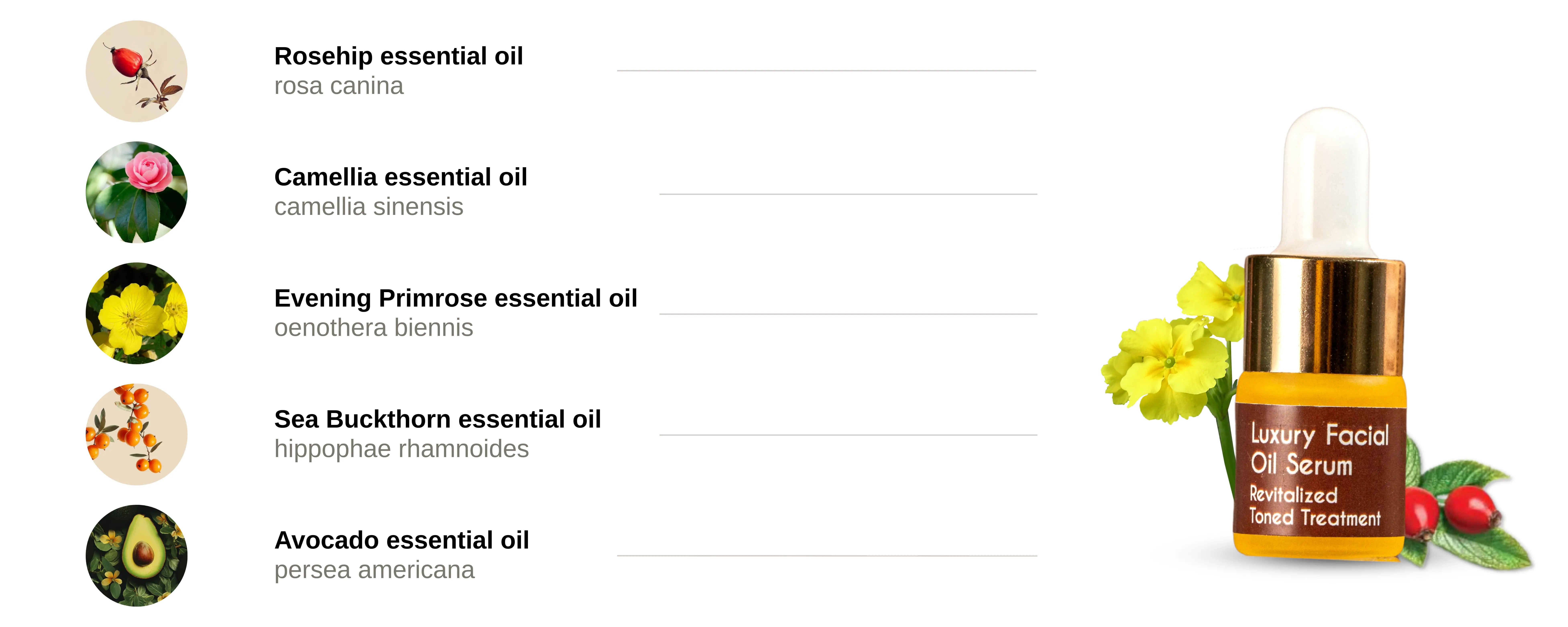The image size is (1568, 627).
Task: Open the Sea Buckthorn essential oil heading
Action: coord(438,419)
